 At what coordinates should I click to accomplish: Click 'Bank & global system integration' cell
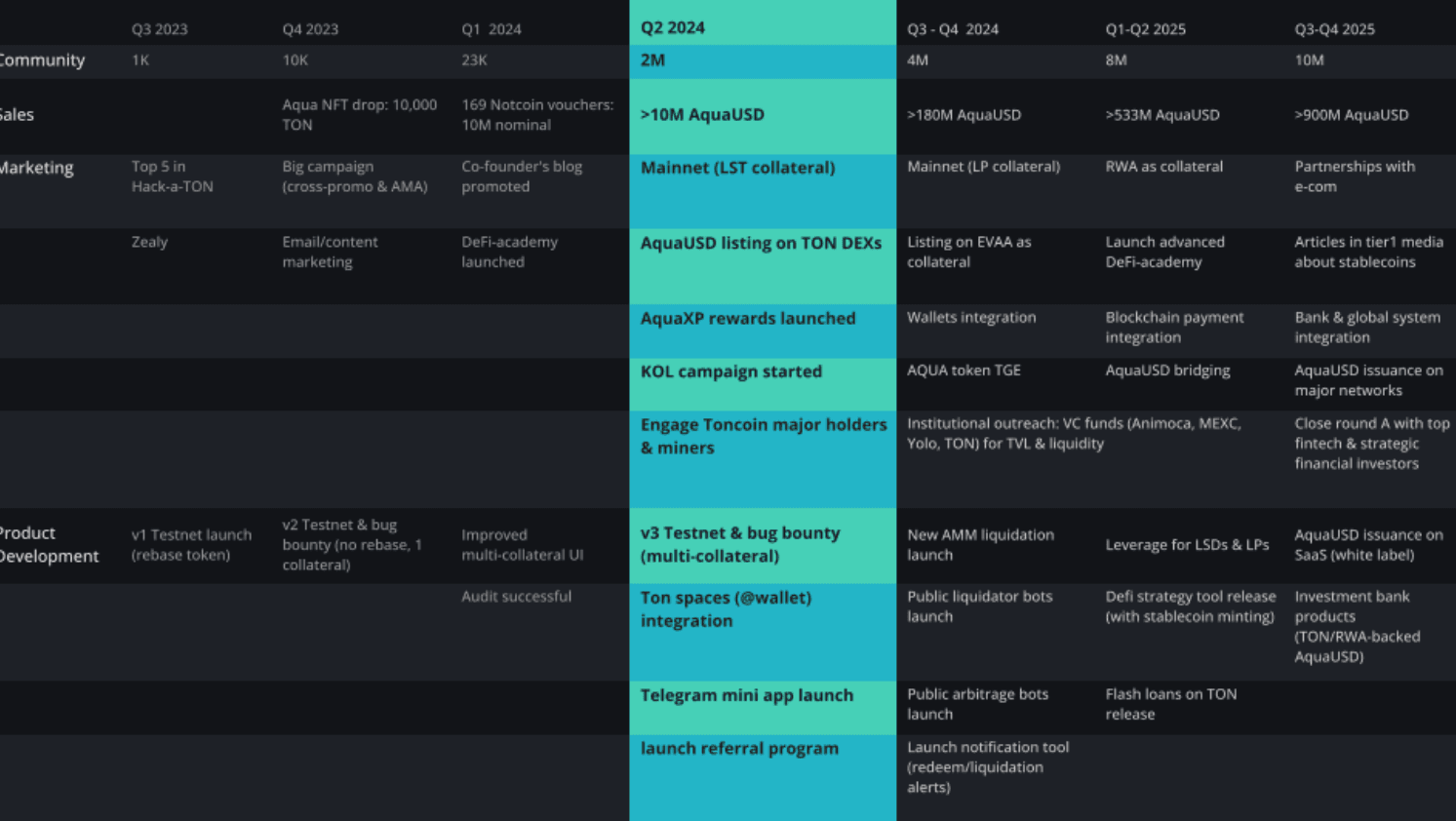pyautogui.click(x=1367, y=327)
